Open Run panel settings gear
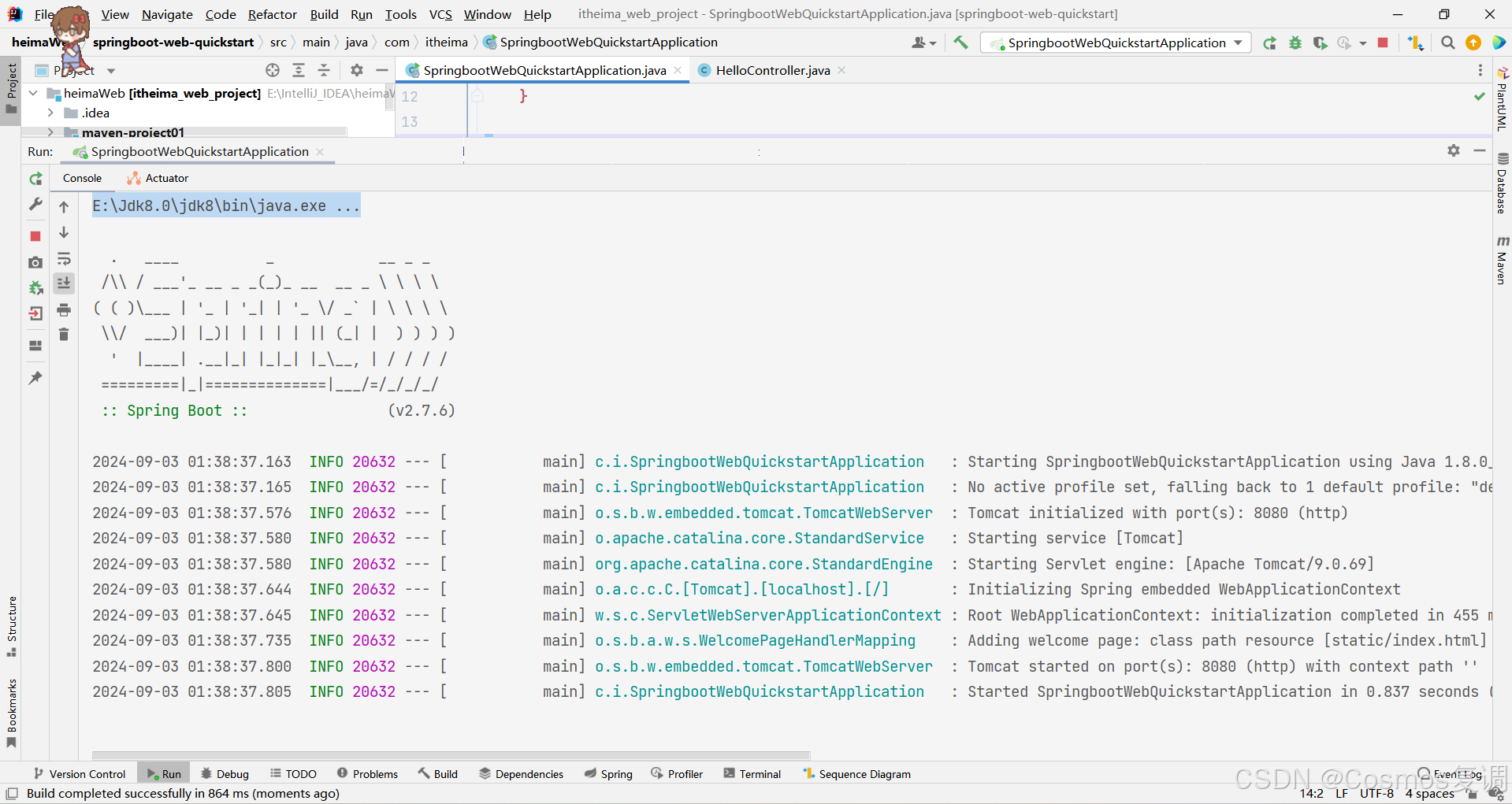Viewport: 1512px width, 804px height. (1454, 150)
